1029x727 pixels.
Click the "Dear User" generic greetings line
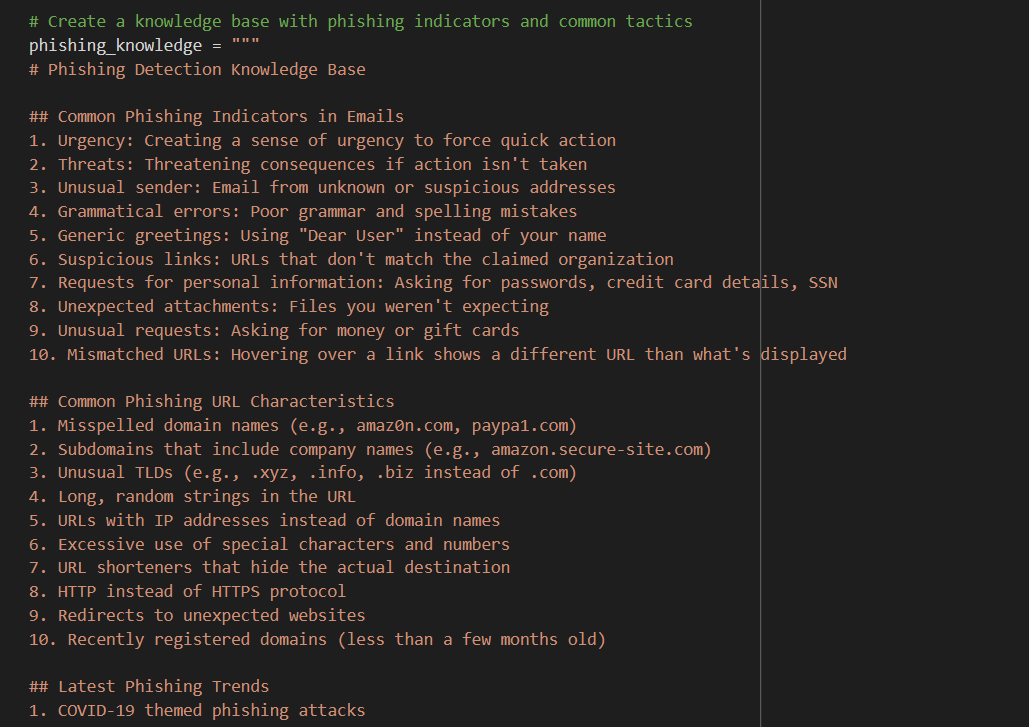318,235
